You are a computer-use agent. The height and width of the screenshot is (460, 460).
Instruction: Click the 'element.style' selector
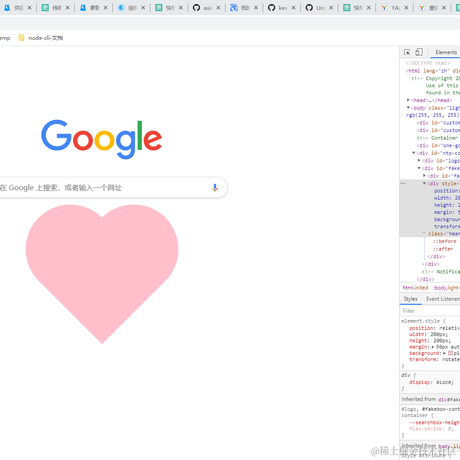[x=420, y=321]
